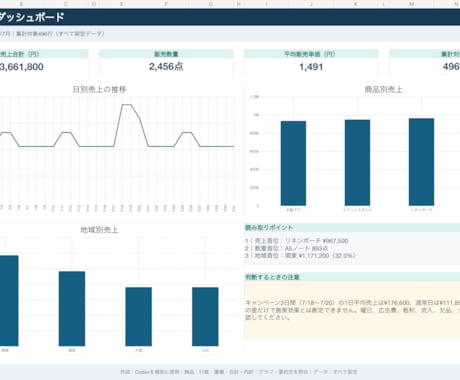Select the 1,491 average price value
This screenshot has width=460, height=380.
click(311, 67)
